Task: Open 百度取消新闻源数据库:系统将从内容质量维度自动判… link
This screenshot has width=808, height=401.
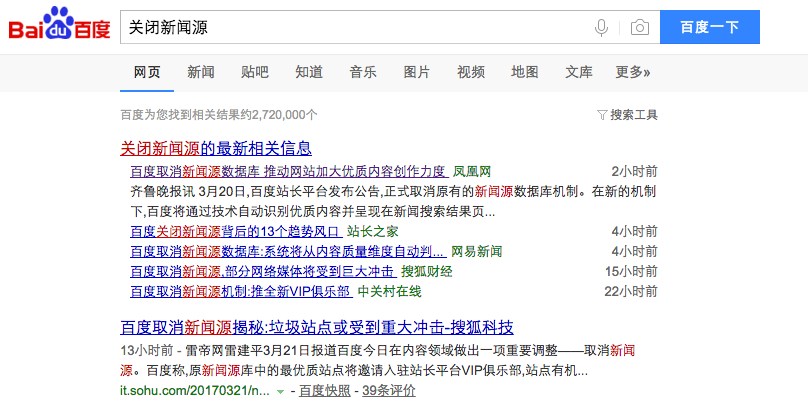Action: (x=289, y=252)
